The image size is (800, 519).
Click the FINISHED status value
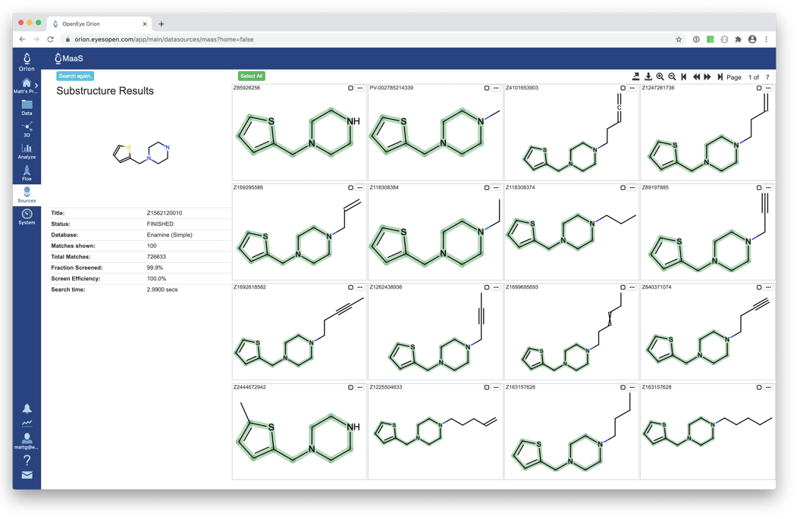pyautogui.click(x=160, y=224)
